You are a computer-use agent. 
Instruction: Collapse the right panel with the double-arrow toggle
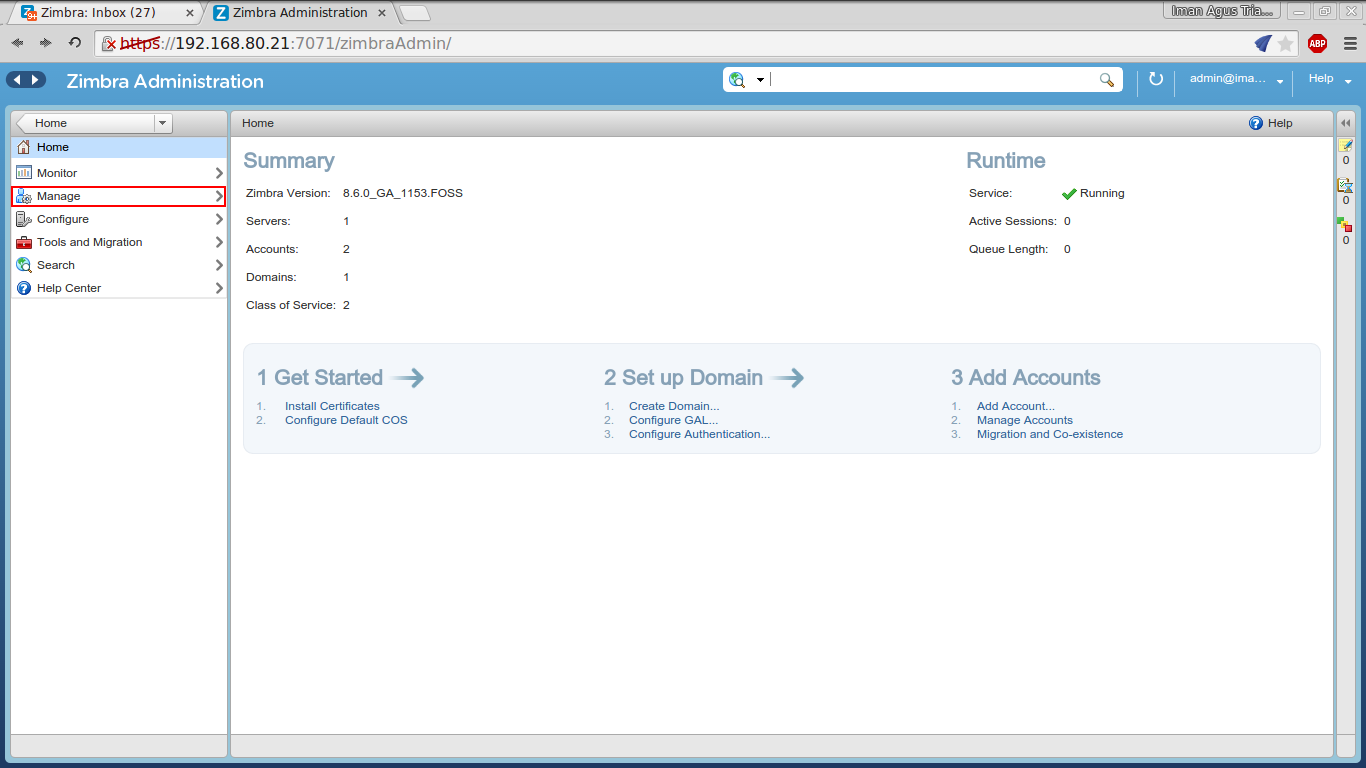(x=1345, y=122)
